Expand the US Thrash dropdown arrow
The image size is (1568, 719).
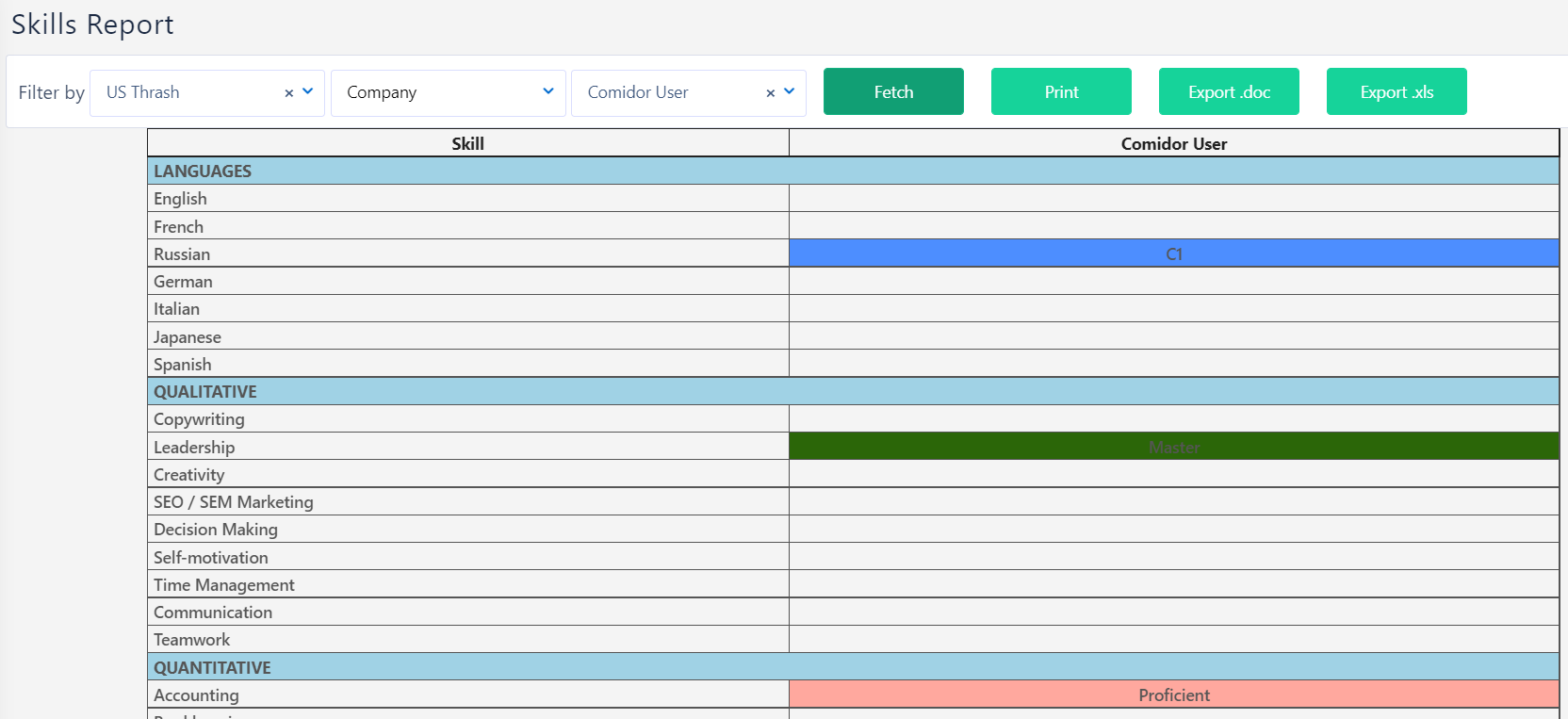click(x=308, y=91)
